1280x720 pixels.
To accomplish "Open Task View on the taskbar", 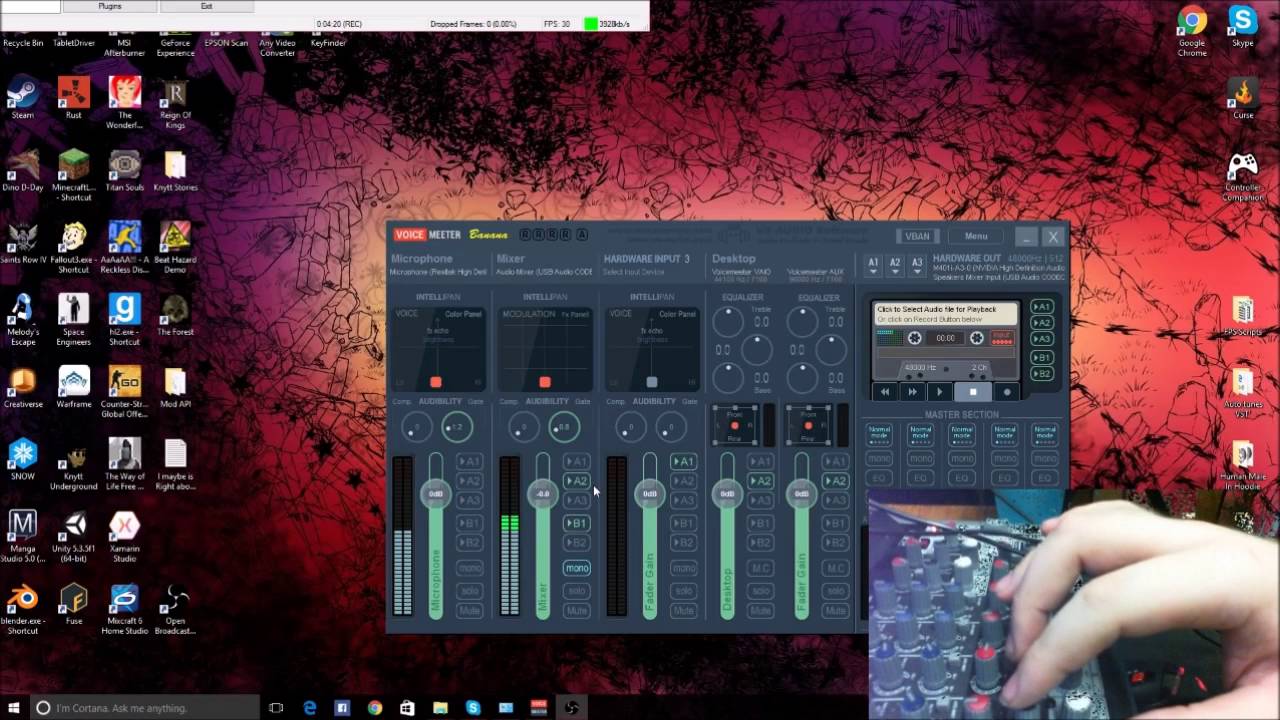I will (277, 708).
